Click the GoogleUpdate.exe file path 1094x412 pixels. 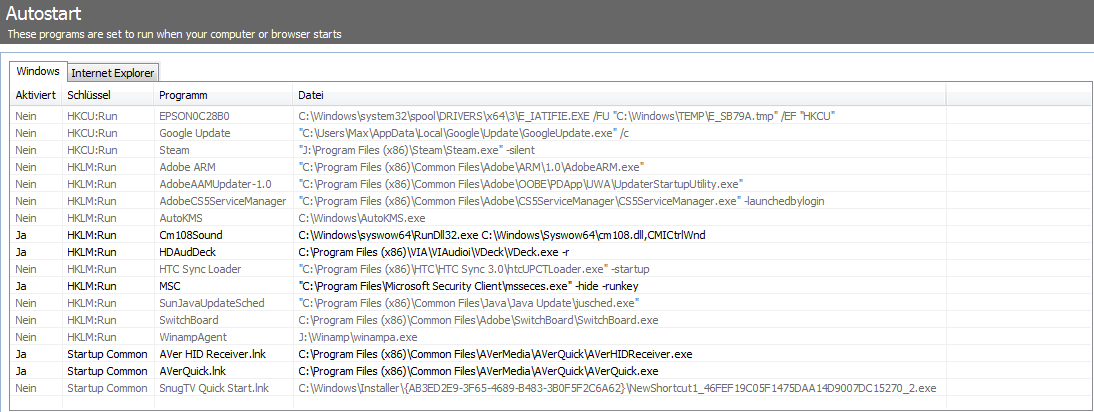tap(463, 133)
